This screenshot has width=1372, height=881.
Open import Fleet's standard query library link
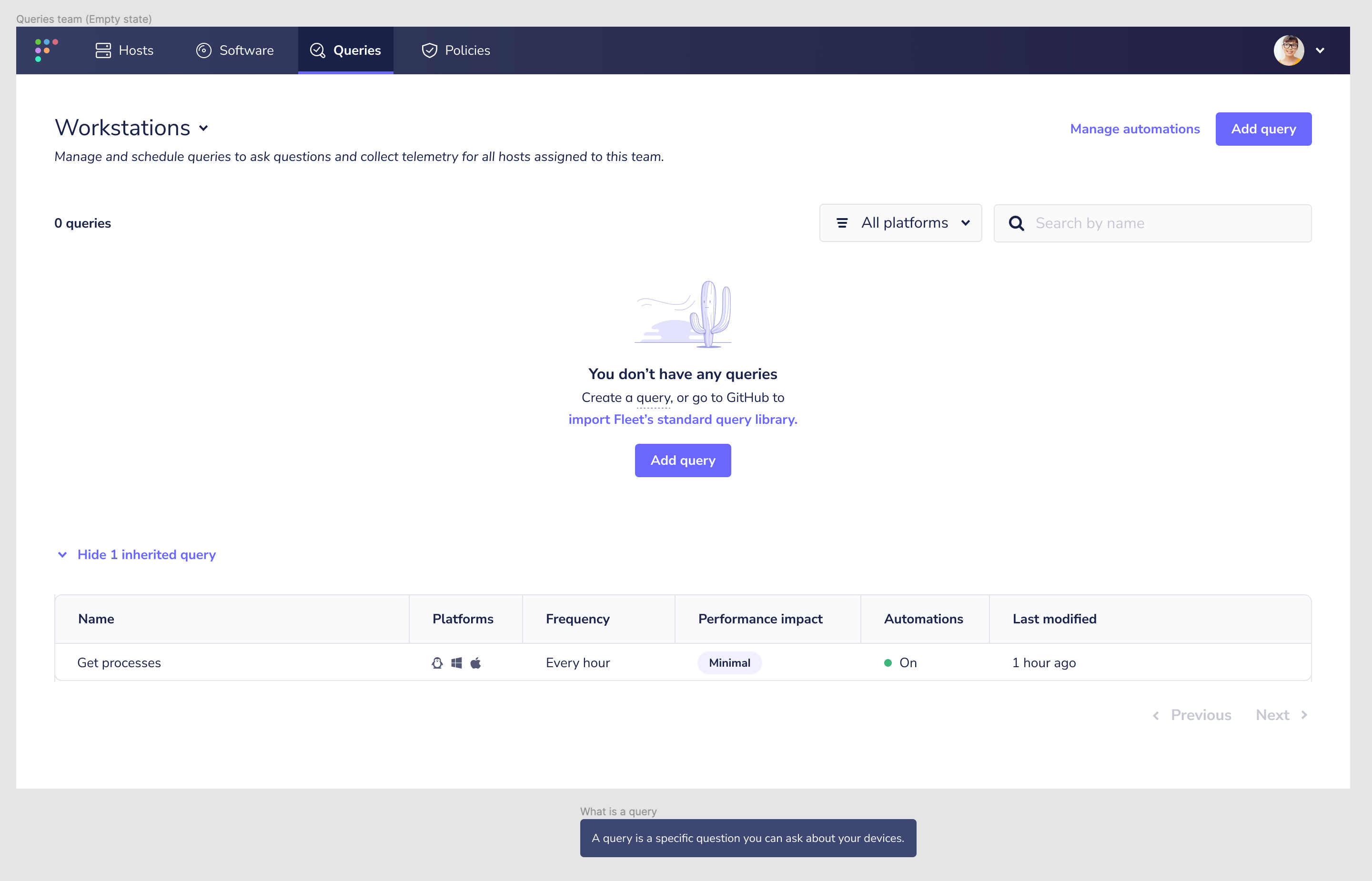pos(683,420)
